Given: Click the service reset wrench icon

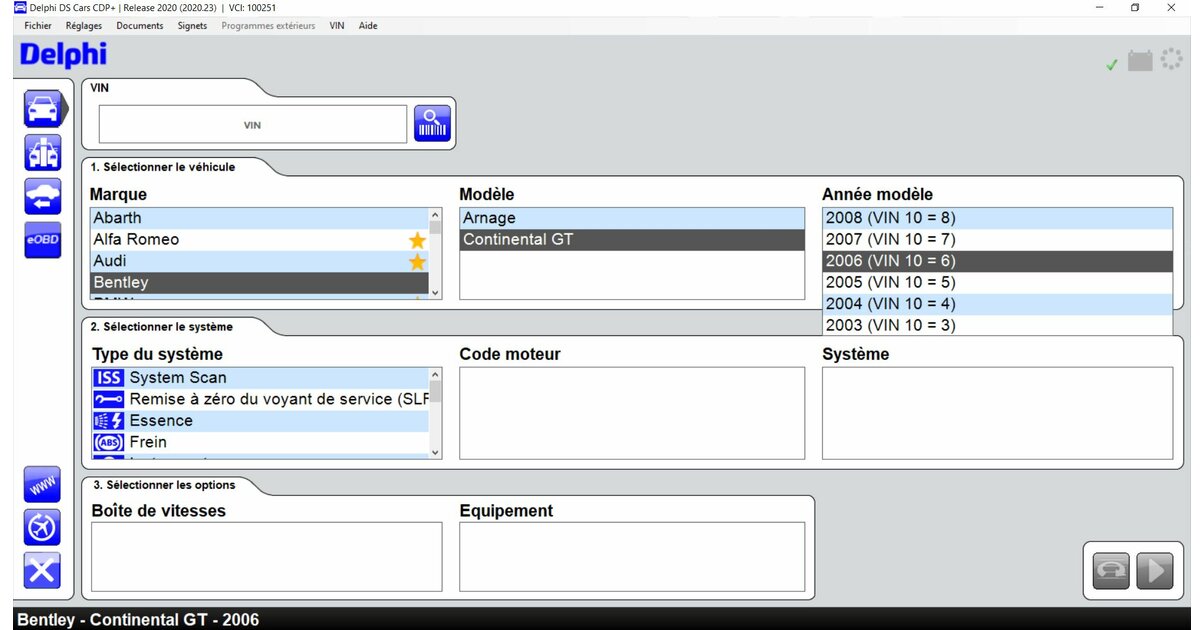Looking at the screenshot, I should pyautogui.click(x=108, y=399).
